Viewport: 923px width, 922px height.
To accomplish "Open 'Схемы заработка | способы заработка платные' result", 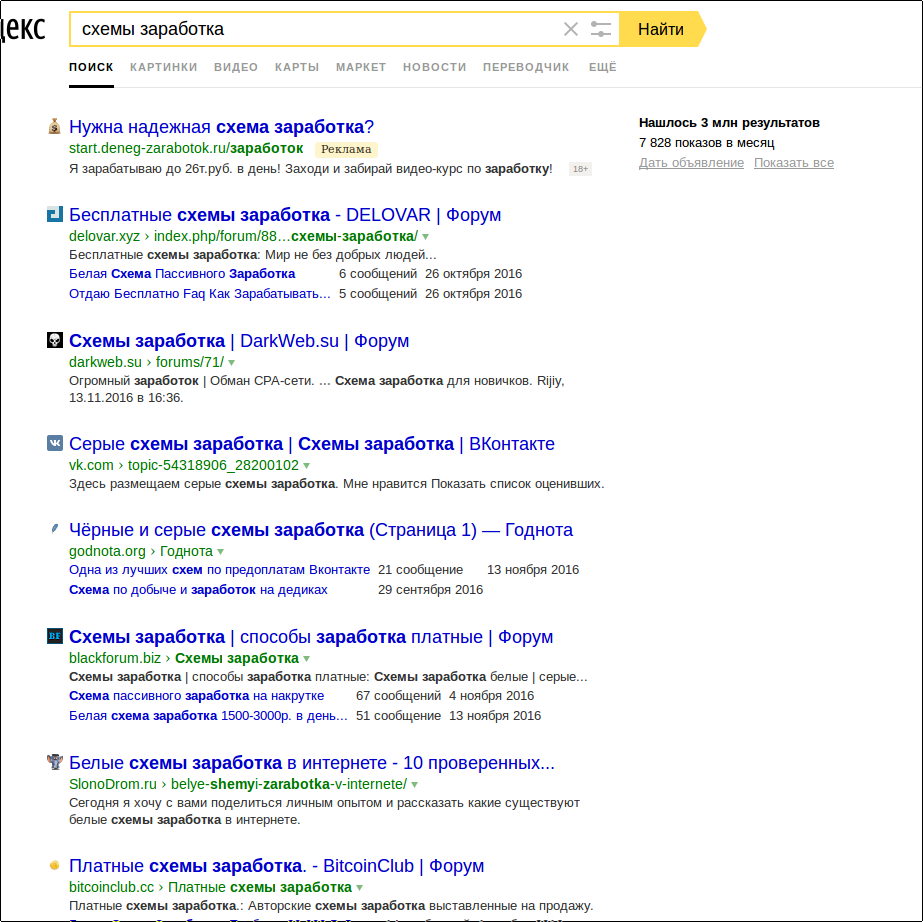I will tap(311, 637).
